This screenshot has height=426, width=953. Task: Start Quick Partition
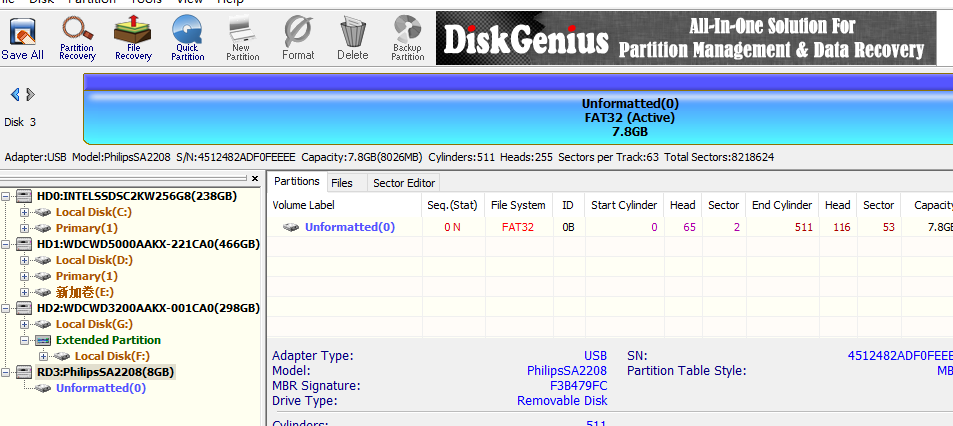187,38
